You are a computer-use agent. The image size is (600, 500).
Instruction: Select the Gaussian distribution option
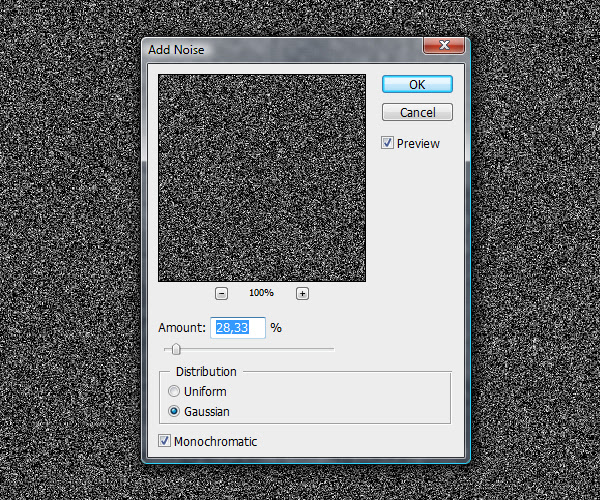click(x=174, y=411)
